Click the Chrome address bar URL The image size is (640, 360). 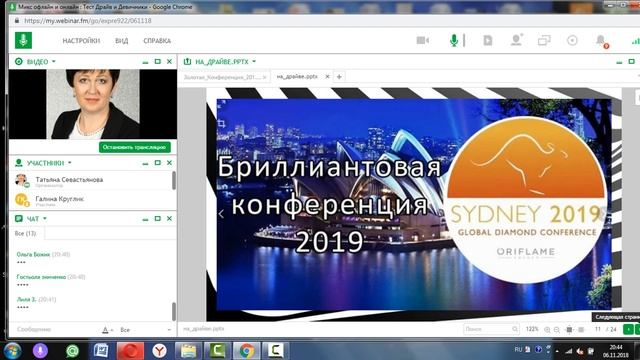pos(88,20)
